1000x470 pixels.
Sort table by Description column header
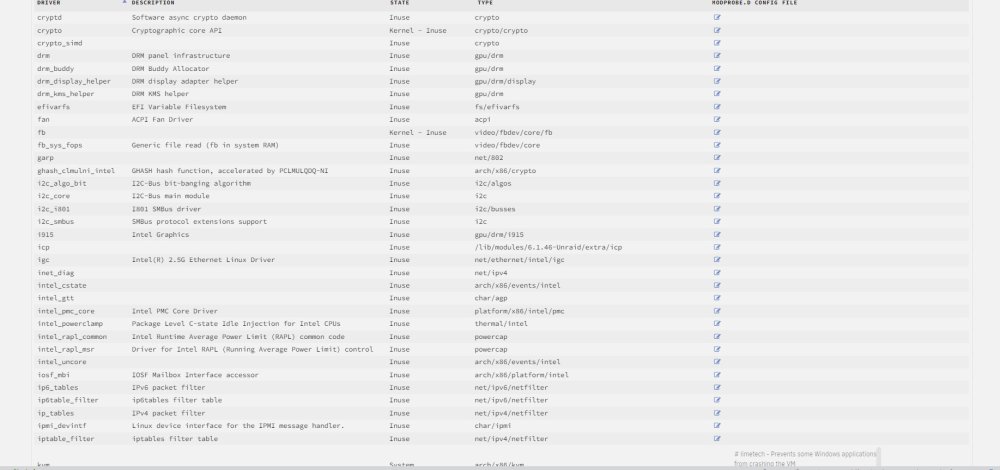(152, 3)
